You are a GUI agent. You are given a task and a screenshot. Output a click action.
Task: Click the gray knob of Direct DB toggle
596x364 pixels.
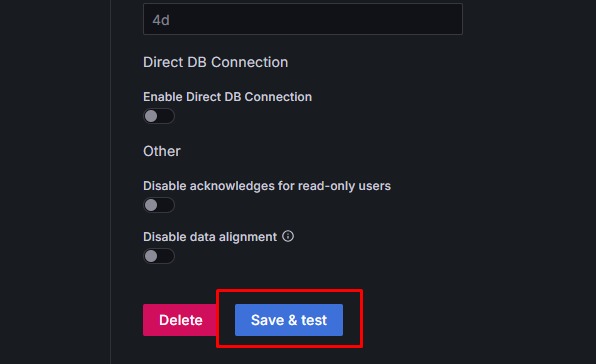tap(151, 116)
